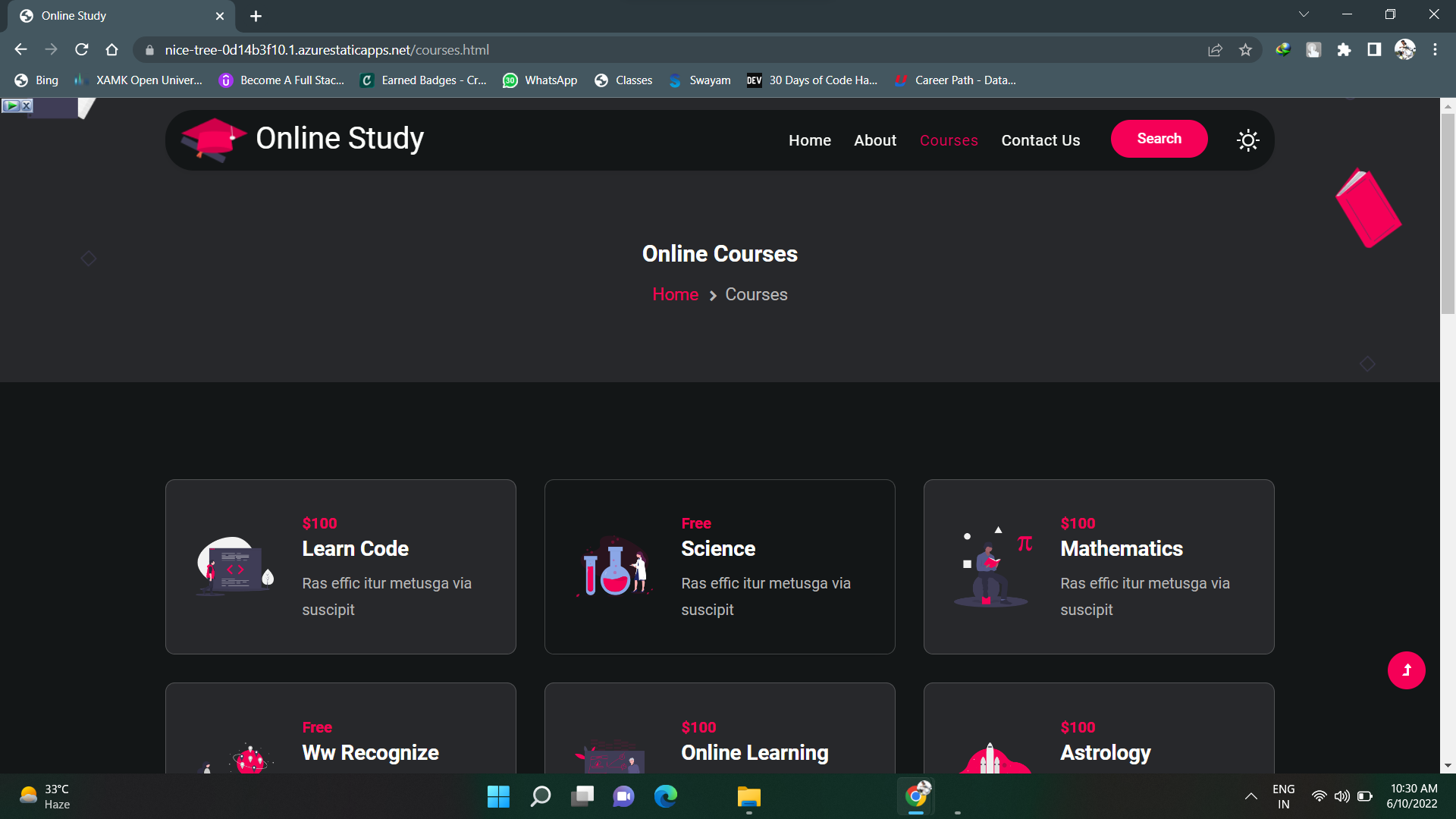This screenshot has width=1456, height=819.
Task: Open the Learn Code course card
Action: pyautogui.click(x=340, y=566)
